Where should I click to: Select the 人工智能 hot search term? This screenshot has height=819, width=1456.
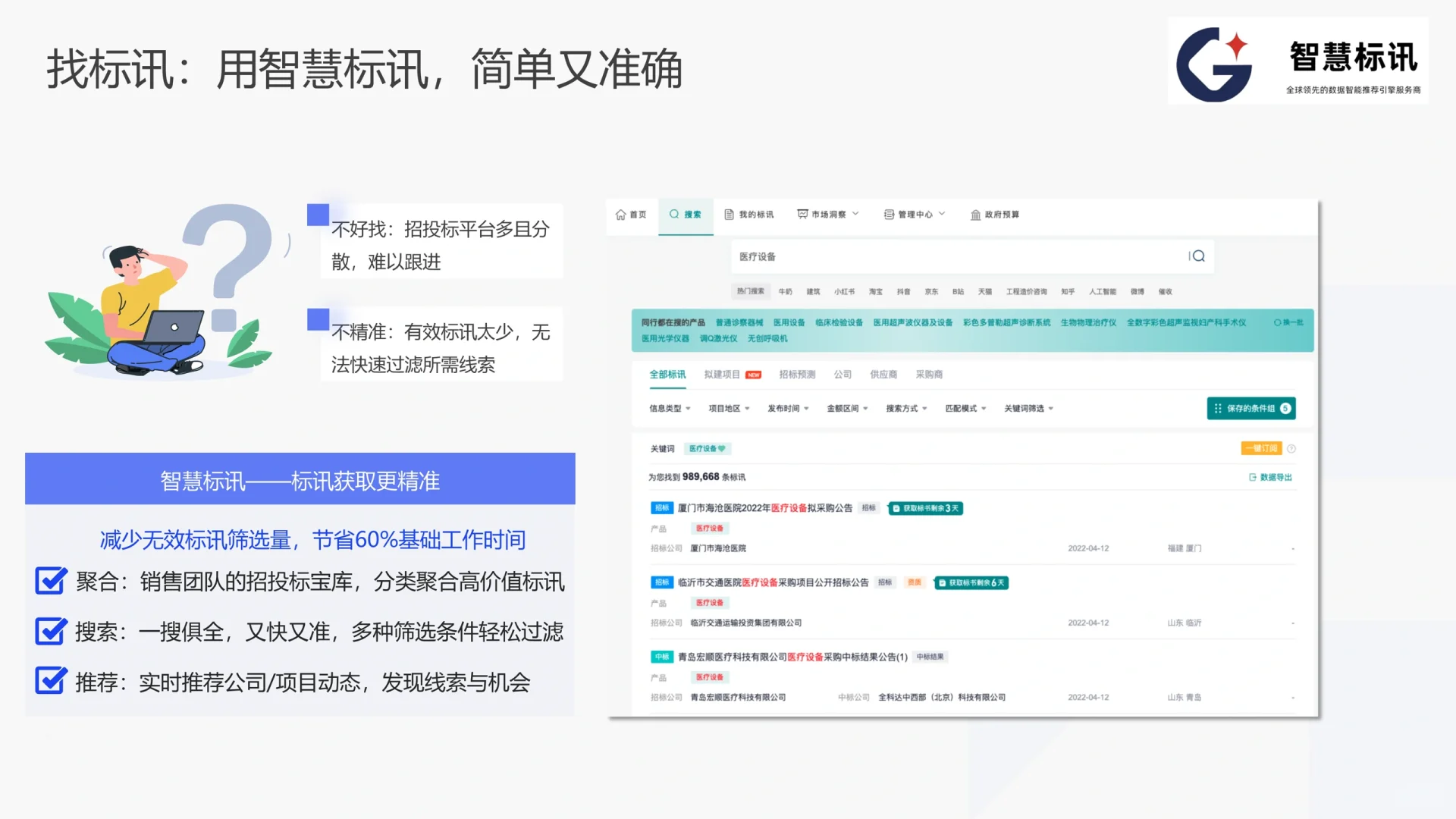click(x=1101, y=291)
